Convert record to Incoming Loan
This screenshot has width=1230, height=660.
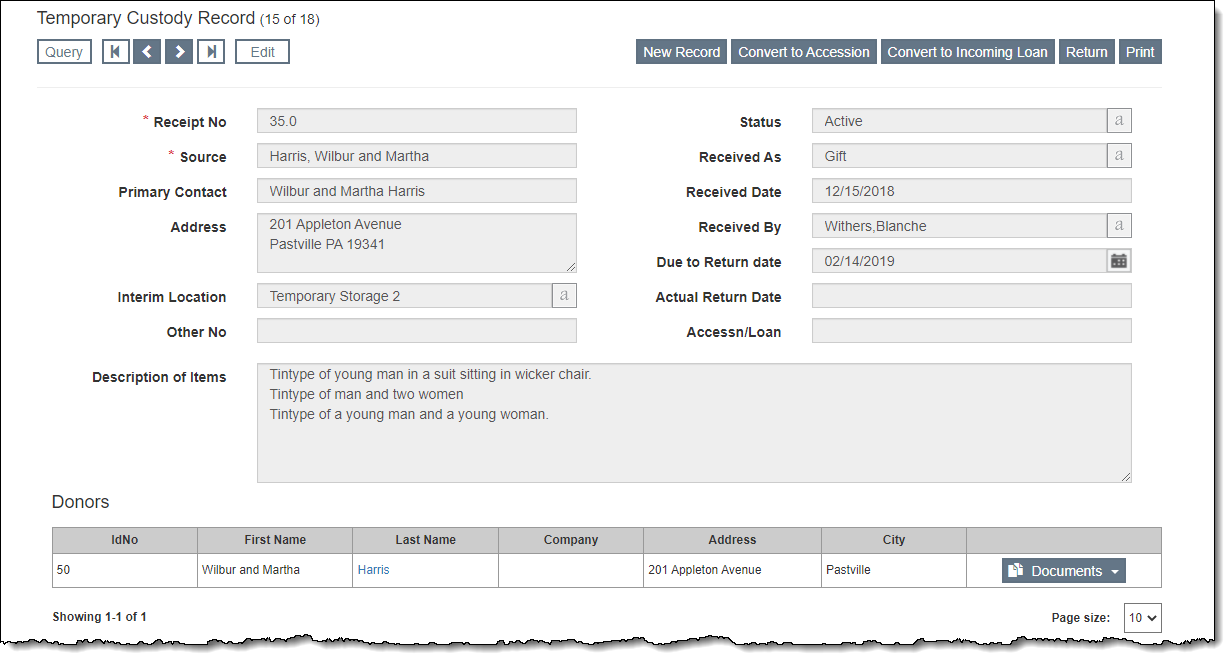(x=967, y=52)
